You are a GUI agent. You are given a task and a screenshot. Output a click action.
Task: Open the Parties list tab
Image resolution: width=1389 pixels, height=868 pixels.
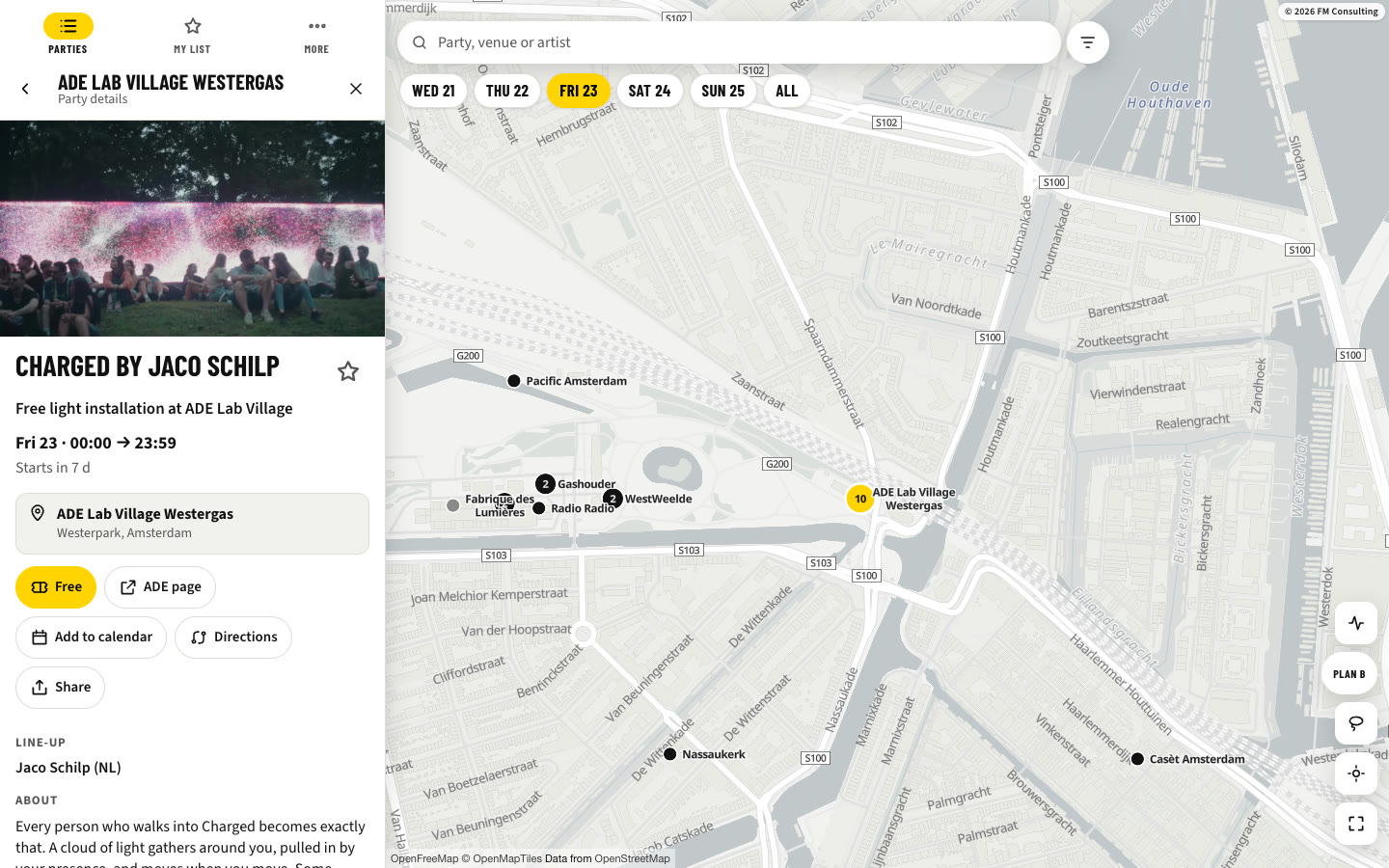coord(68,35)
